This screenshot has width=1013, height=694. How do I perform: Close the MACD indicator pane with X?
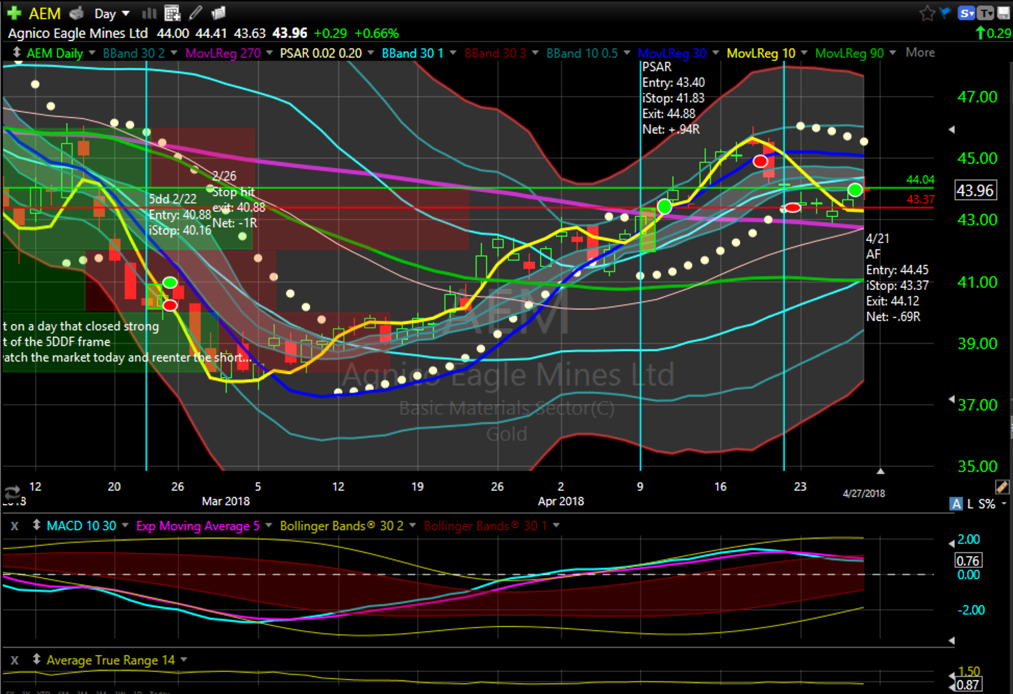coord(14,526)
